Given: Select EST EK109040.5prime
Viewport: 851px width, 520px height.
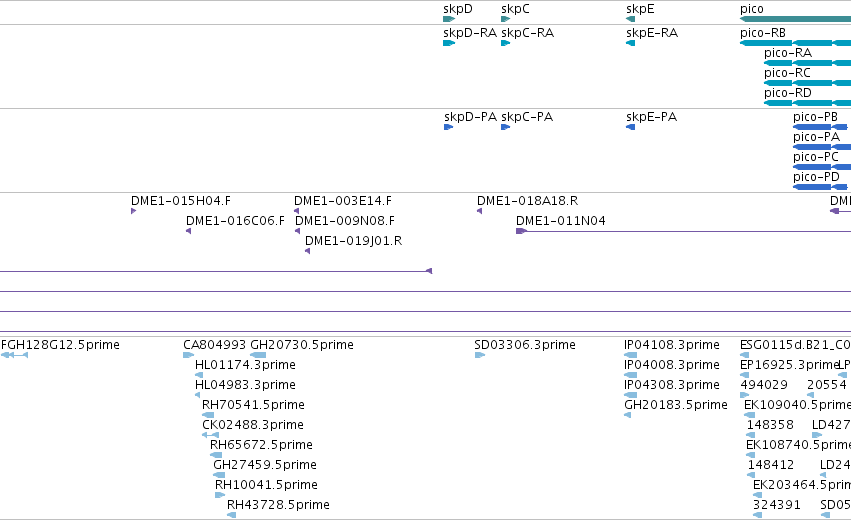Looking at the screenshot, I should [750, 415].
